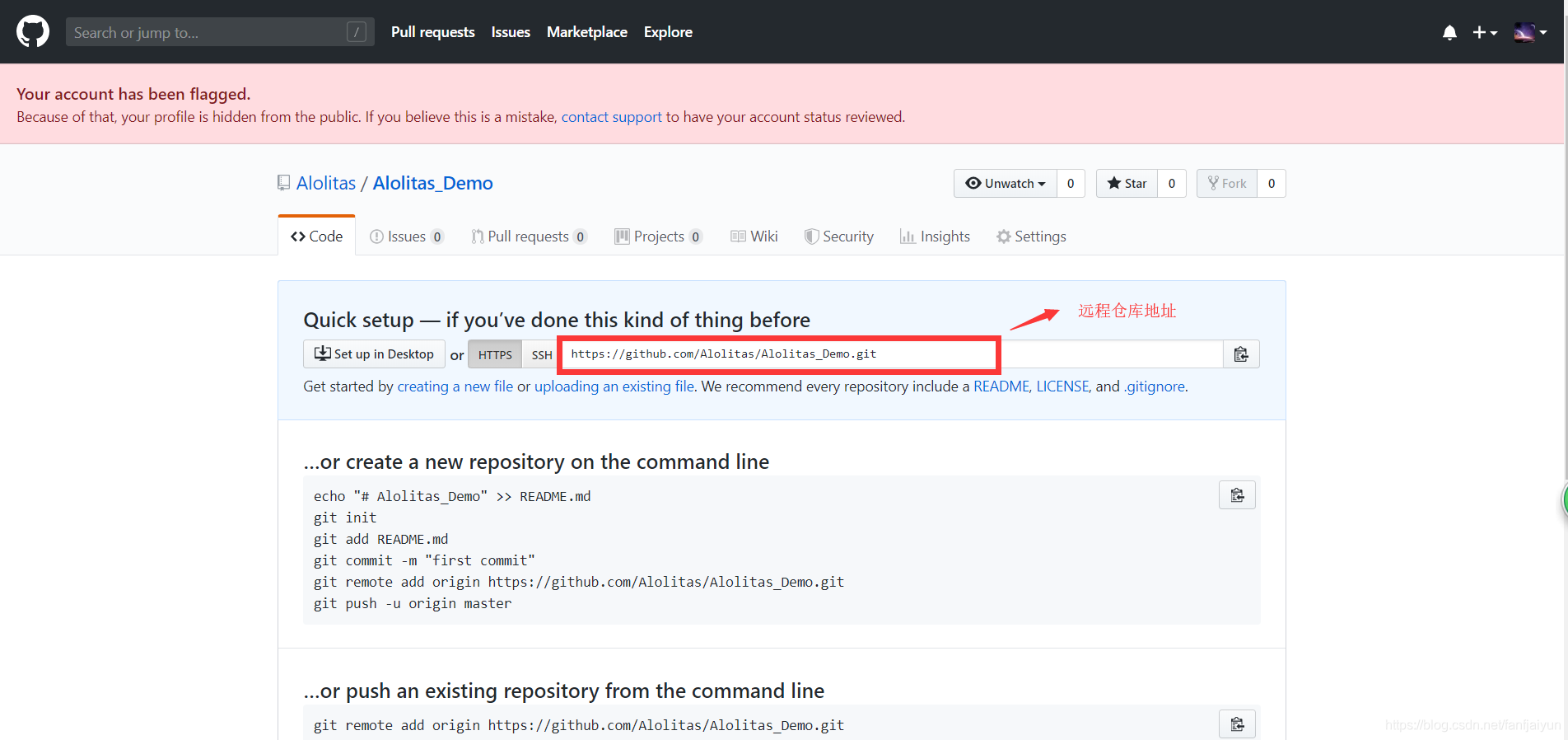Screen dimensions: 1568x740
Task: Follow the creating a new file link
Action: pyautogui.click(x=455, y=386)
